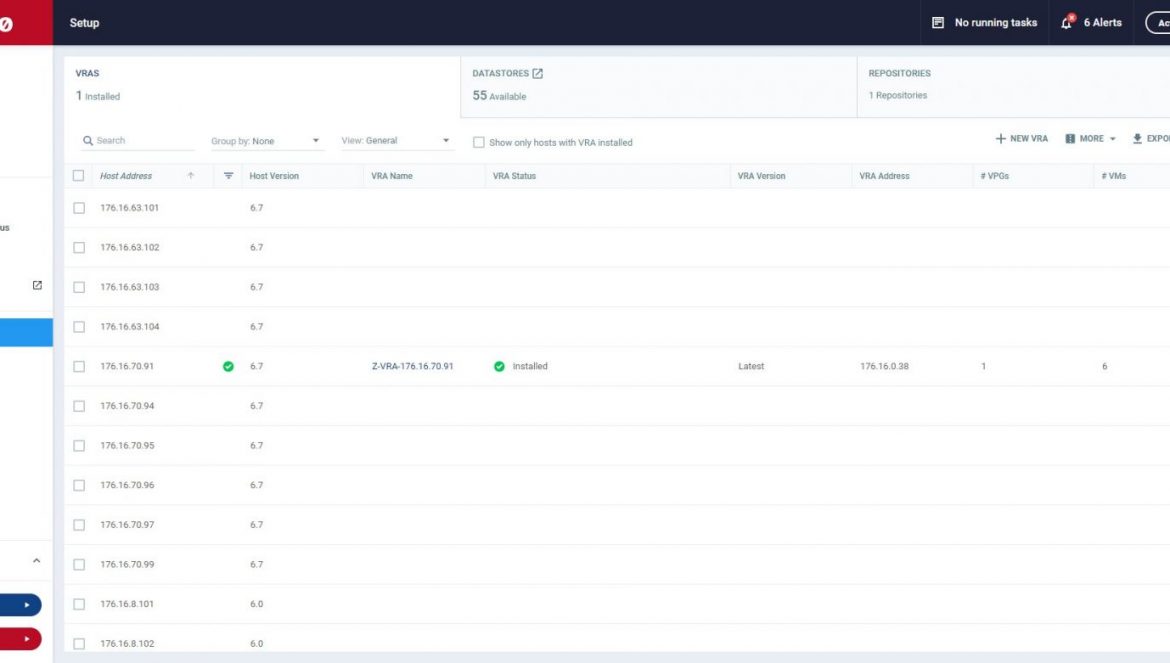Sort by Host Version column header
1170x663 pixels.
(274, 176)
